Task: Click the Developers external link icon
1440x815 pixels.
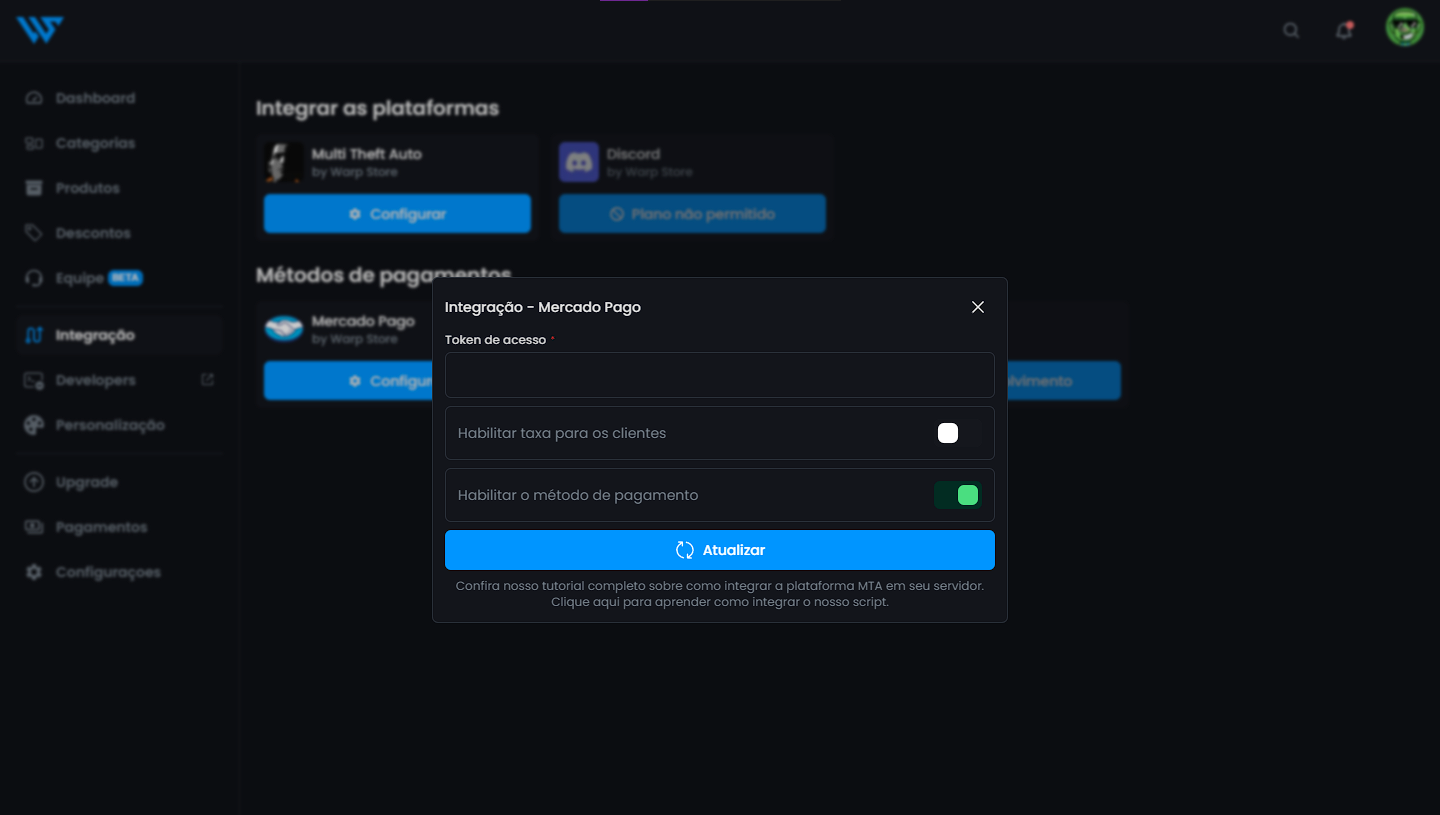Action: coord(207,380)
